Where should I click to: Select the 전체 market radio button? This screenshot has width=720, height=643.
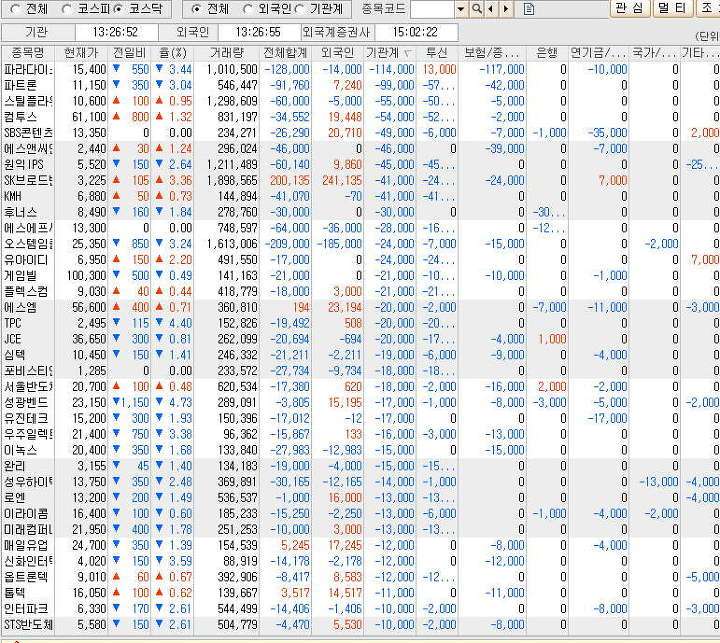click(x=16, y=9)
